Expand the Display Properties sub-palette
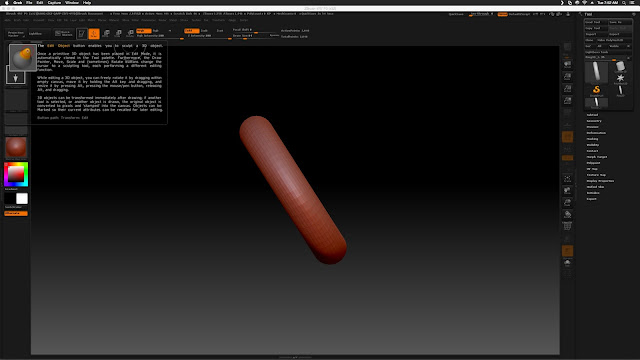This screenshot has width=640, height=360. (x=600, y=181)
